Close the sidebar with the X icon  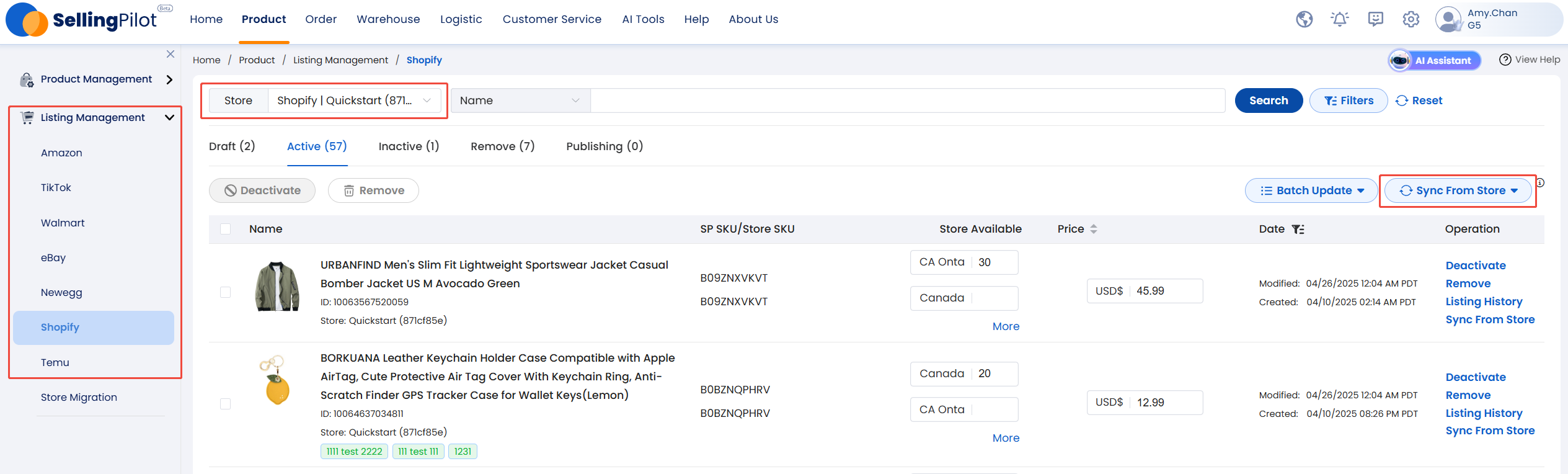pyautogui.click(x=171, y=54)
